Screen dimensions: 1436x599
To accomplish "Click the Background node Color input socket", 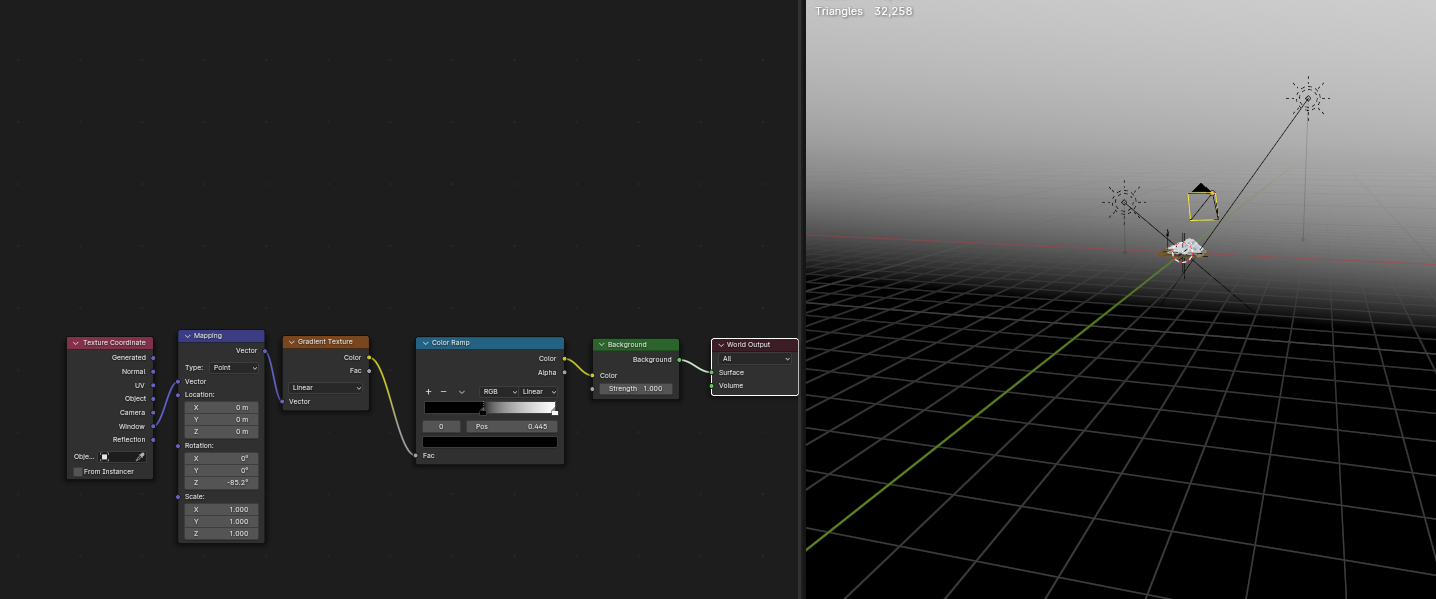I will pyautogui.click(x=593, y=375).
